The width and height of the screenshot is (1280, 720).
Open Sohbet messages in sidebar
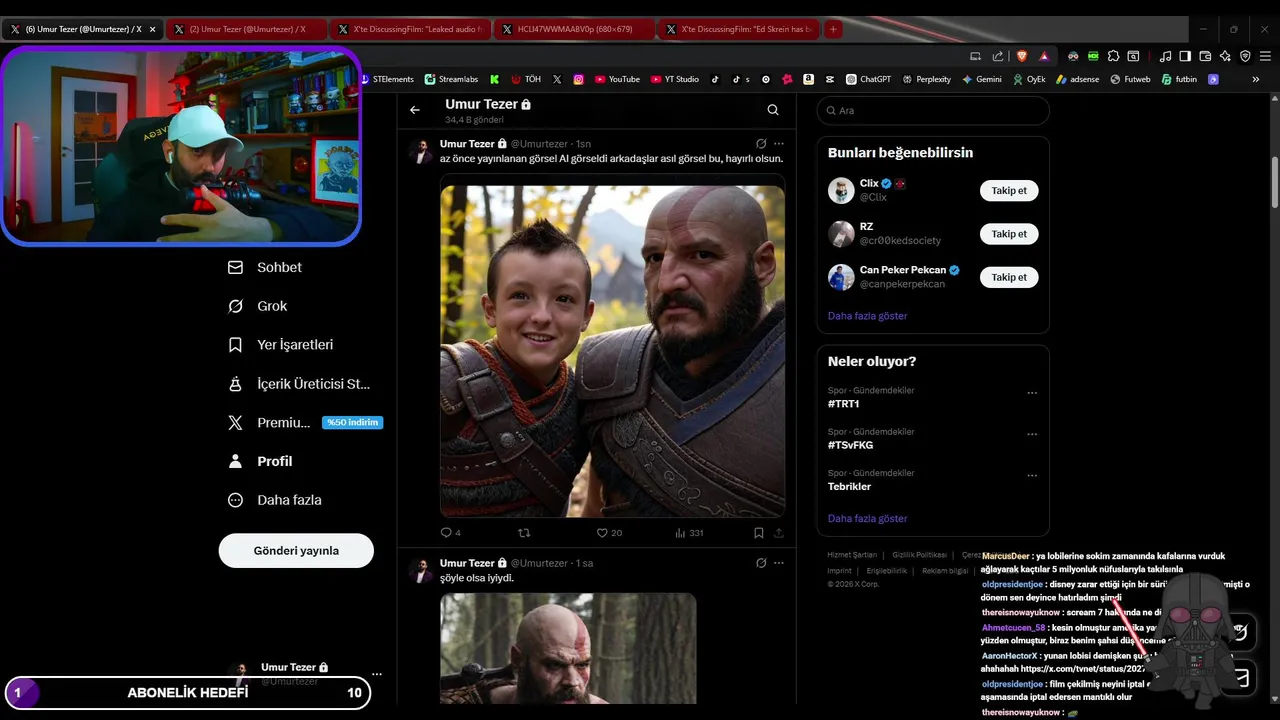pyautogui.click(x=265, y=268)
